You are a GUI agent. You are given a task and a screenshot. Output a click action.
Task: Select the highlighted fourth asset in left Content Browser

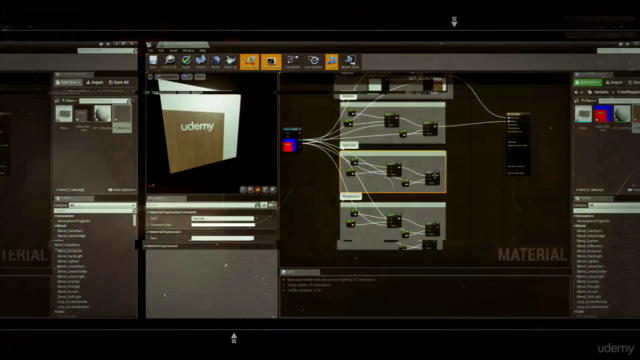122,118
